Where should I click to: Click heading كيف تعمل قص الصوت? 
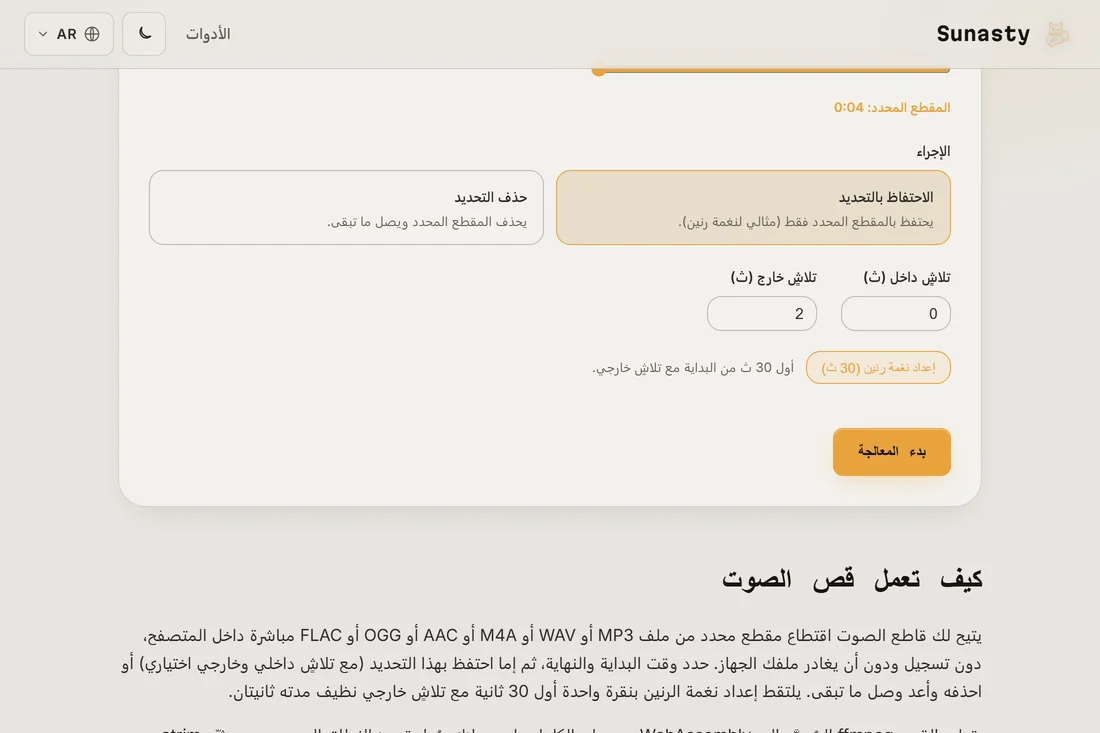click(852, 579)
